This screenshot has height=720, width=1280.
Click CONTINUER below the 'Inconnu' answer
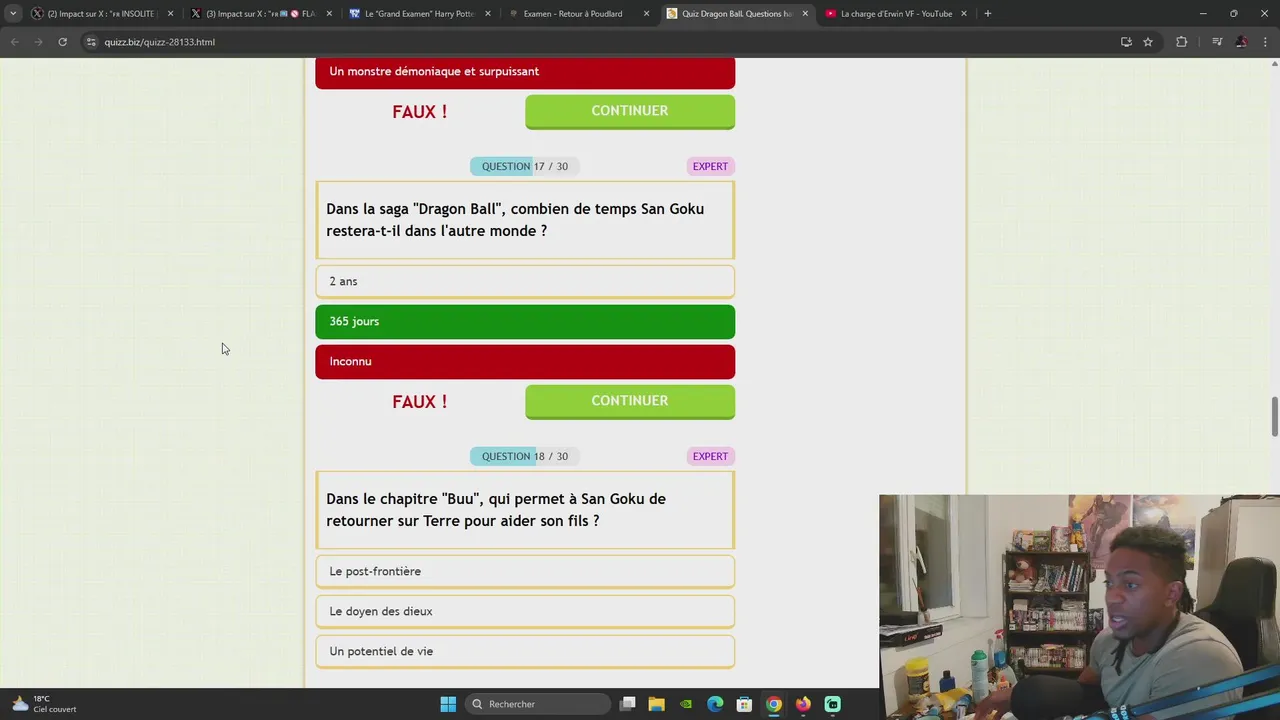tap(630, 401)
